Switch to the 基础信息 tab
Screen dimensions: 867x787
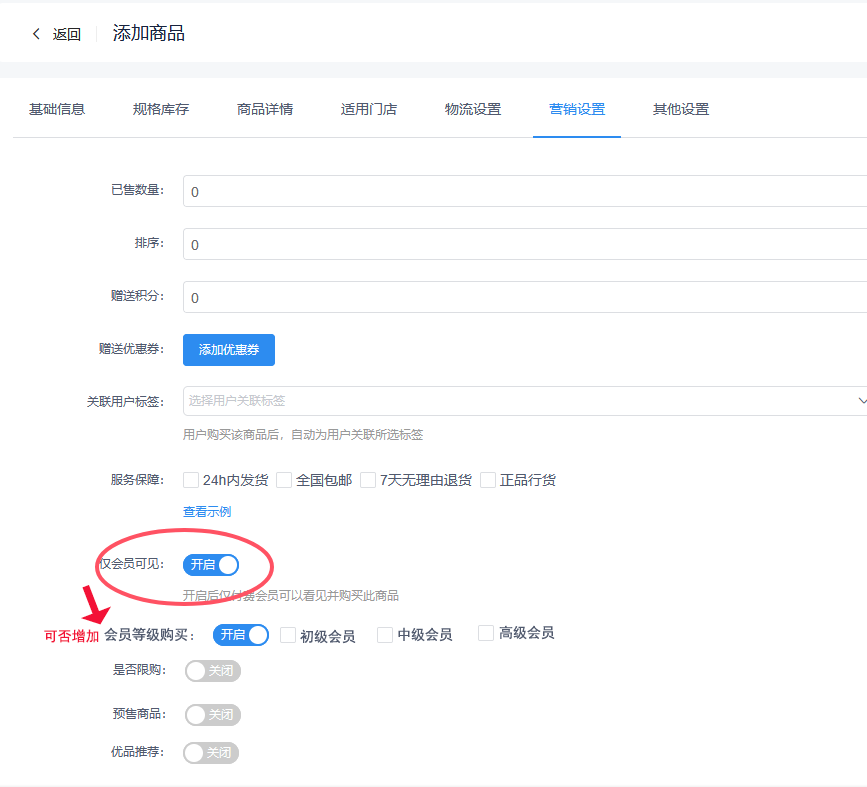tap(57, 109)
